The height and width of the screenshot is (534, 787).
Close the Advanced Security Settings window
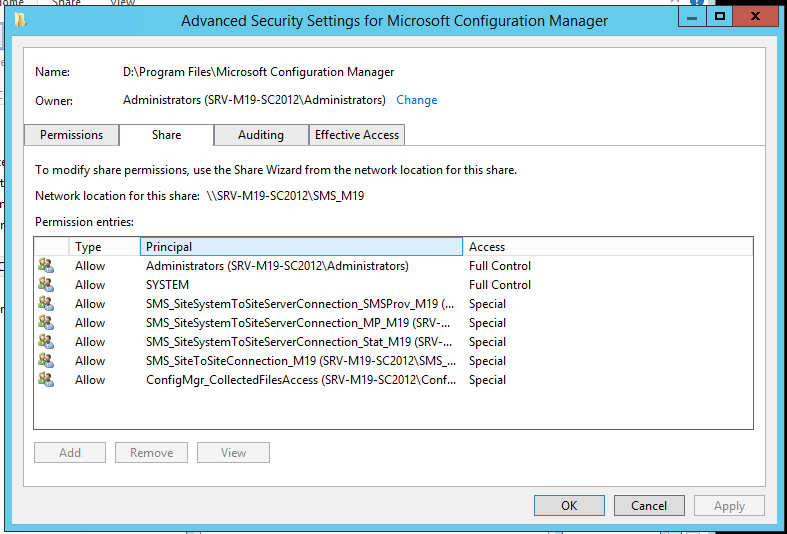[x=755, y=17]
